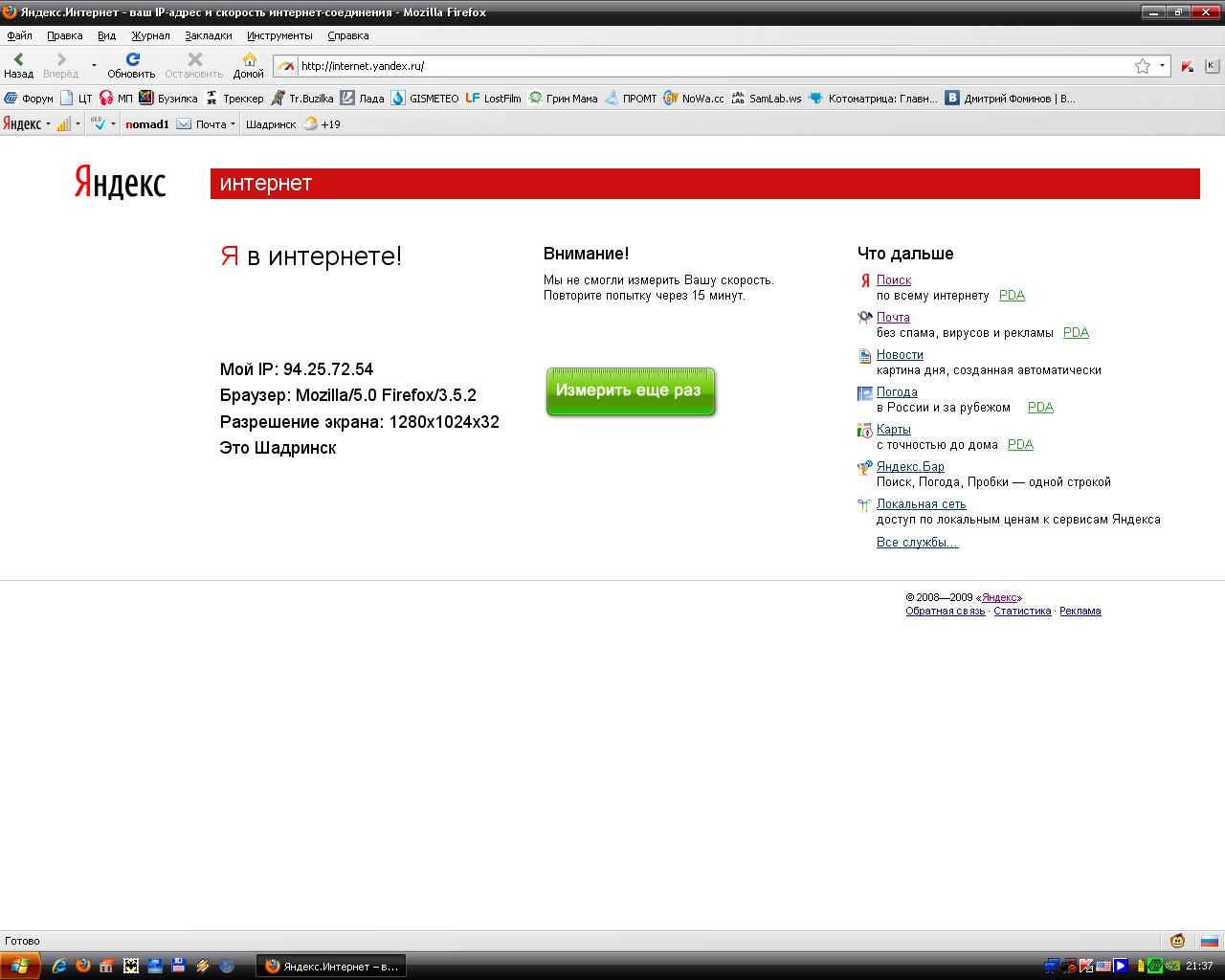This screenshot has width=1225, height=980.
Task: Open the Закладки menu
Action: coord(208,35)
